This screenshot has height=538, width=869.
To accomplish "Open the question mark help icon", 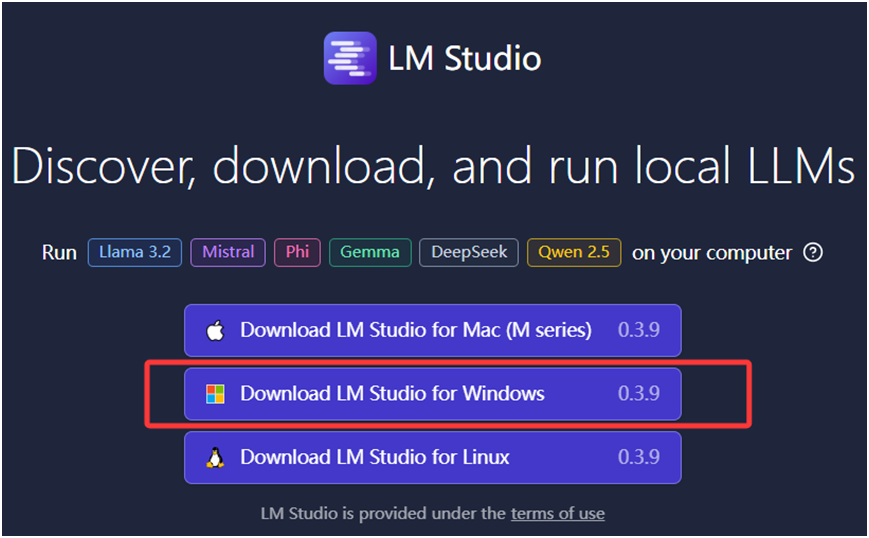I will (x=813, y=253).
